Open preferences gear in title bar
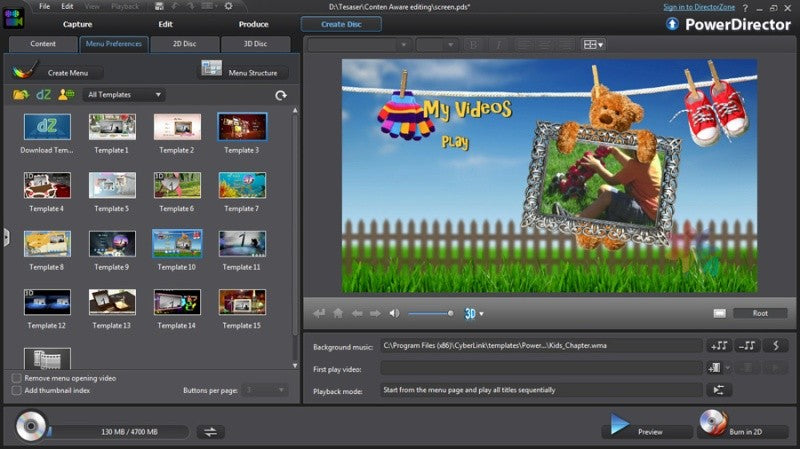This screenshot has height=449, width=800. coord(229,6)
